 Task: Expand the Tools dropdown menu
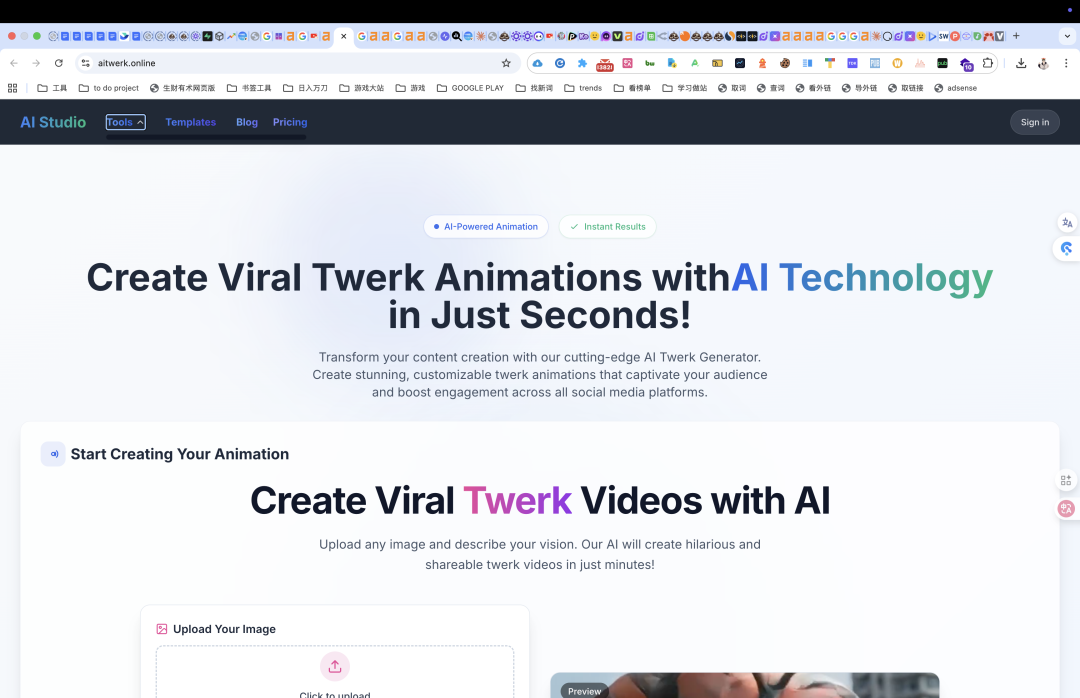[125, 122]
